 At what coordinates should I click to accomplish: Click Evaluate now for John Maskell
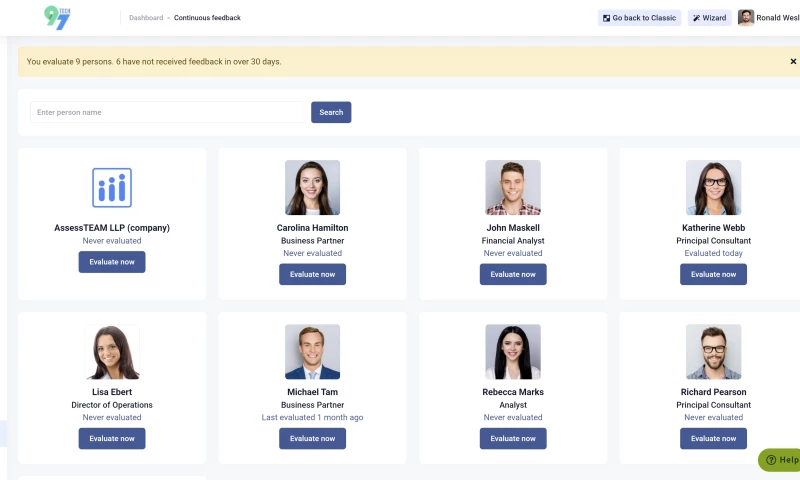coord(513,274)
